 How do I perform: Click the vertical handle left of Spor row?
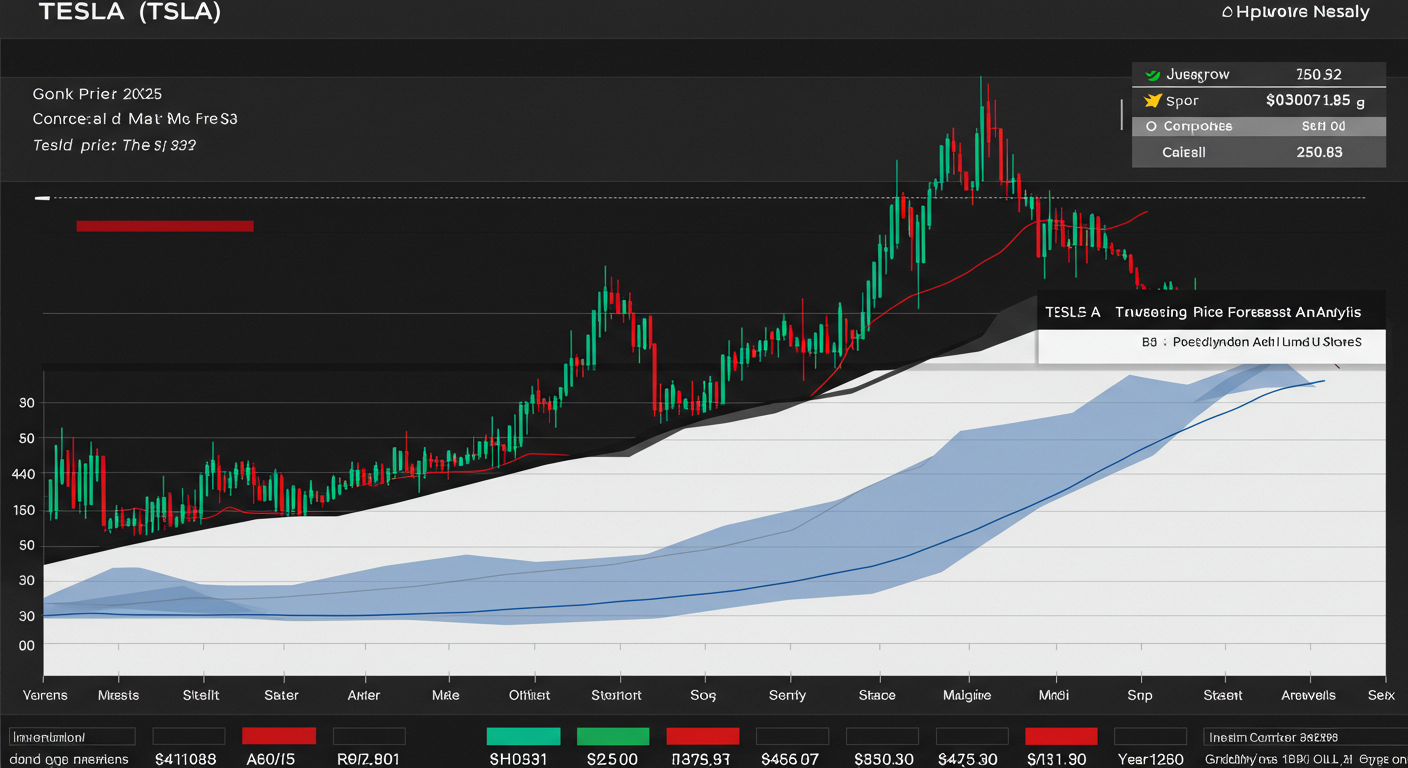pos(1122,113)
